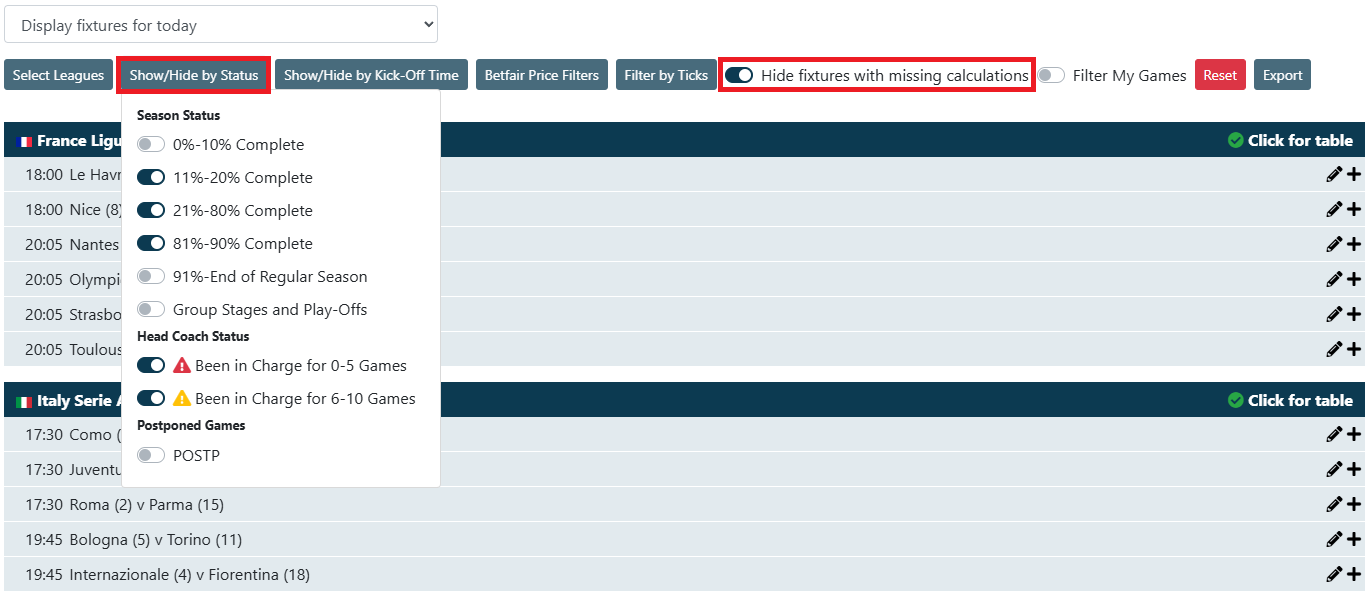Click pencil icon on Internazionale v Fiorentina row
The image size is (1367, 594).
[x=1333, y=575]
